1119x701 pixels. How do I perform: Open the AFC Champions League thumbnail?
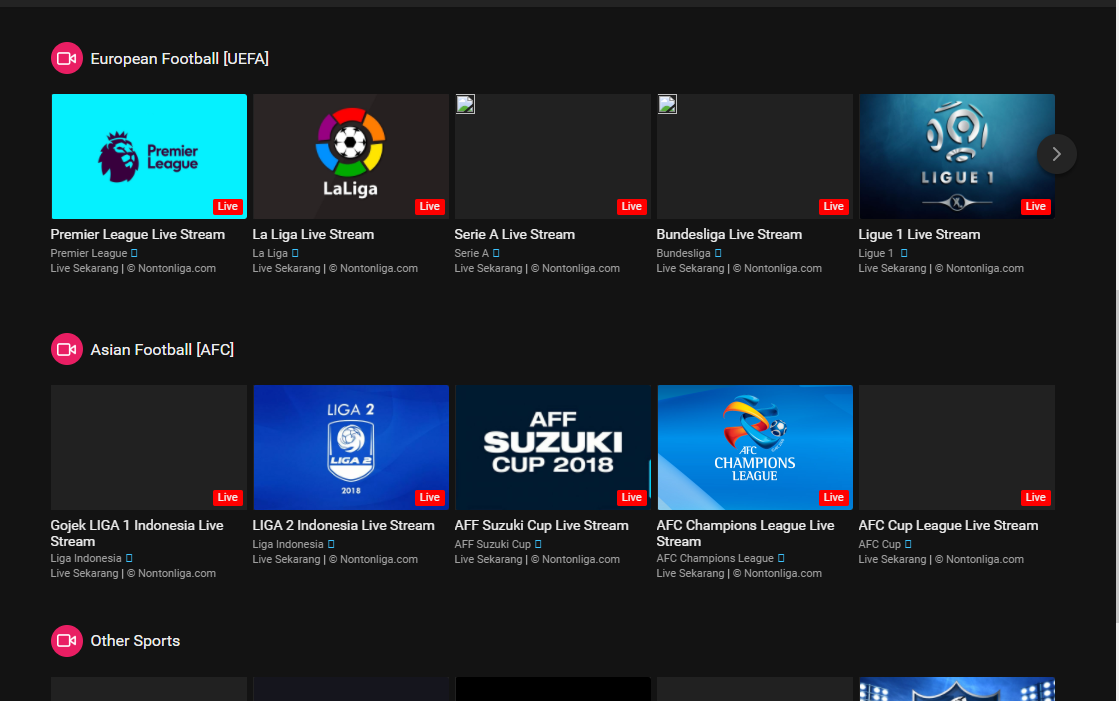click(754, 447)
